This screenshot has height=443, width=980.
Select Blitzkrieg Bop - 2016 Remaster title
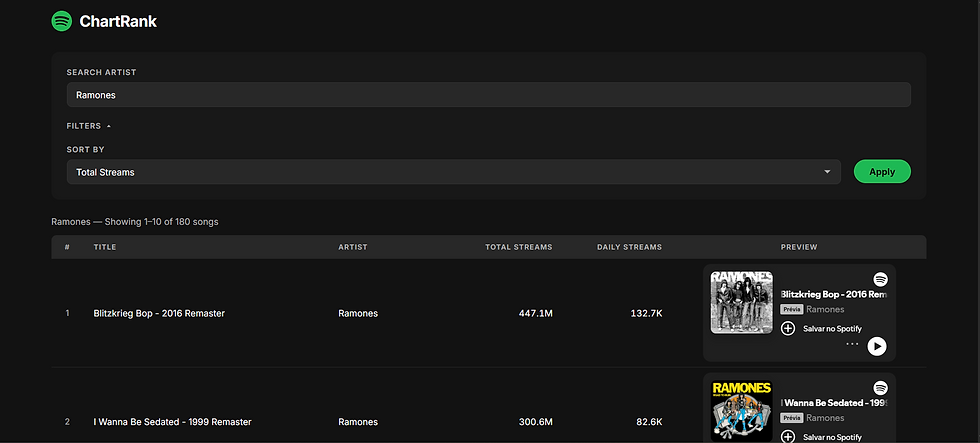pos(159,313)
